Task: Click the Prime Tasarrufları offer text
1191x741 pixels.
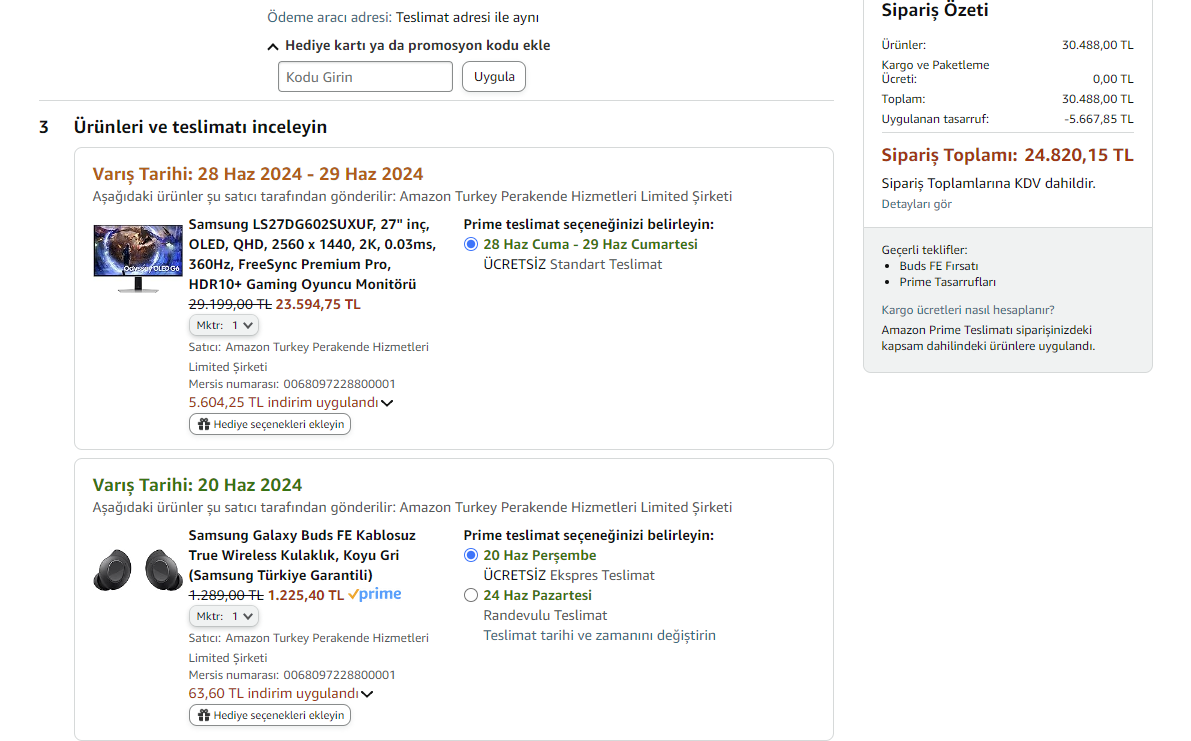Action: pyautogui.click(x=947, y=282)
